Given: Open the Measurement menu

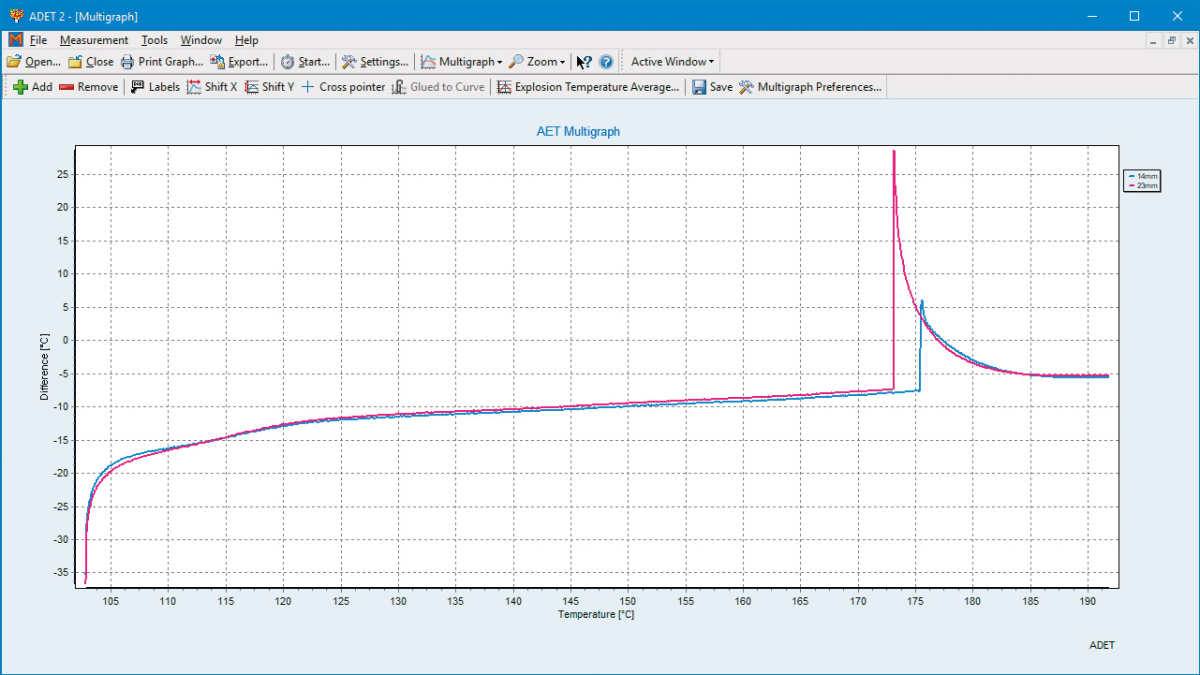Looking at the screenshot, I should click(94, 40).
